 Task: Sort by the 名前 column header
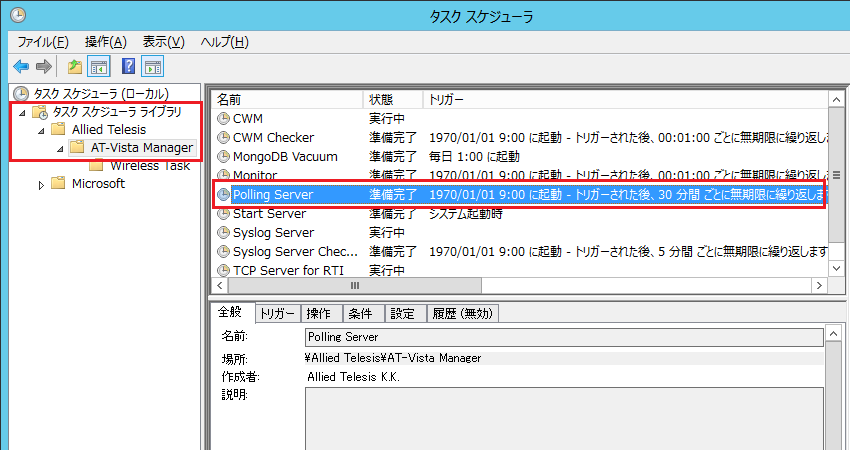point(287,100)
